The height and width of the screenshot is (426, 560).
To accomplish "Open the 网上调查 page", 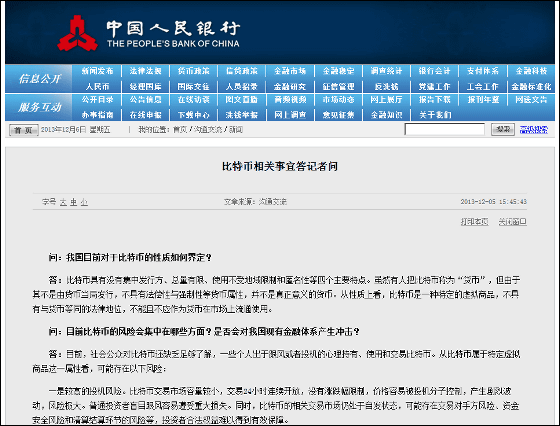I will [x=290, y=115].
